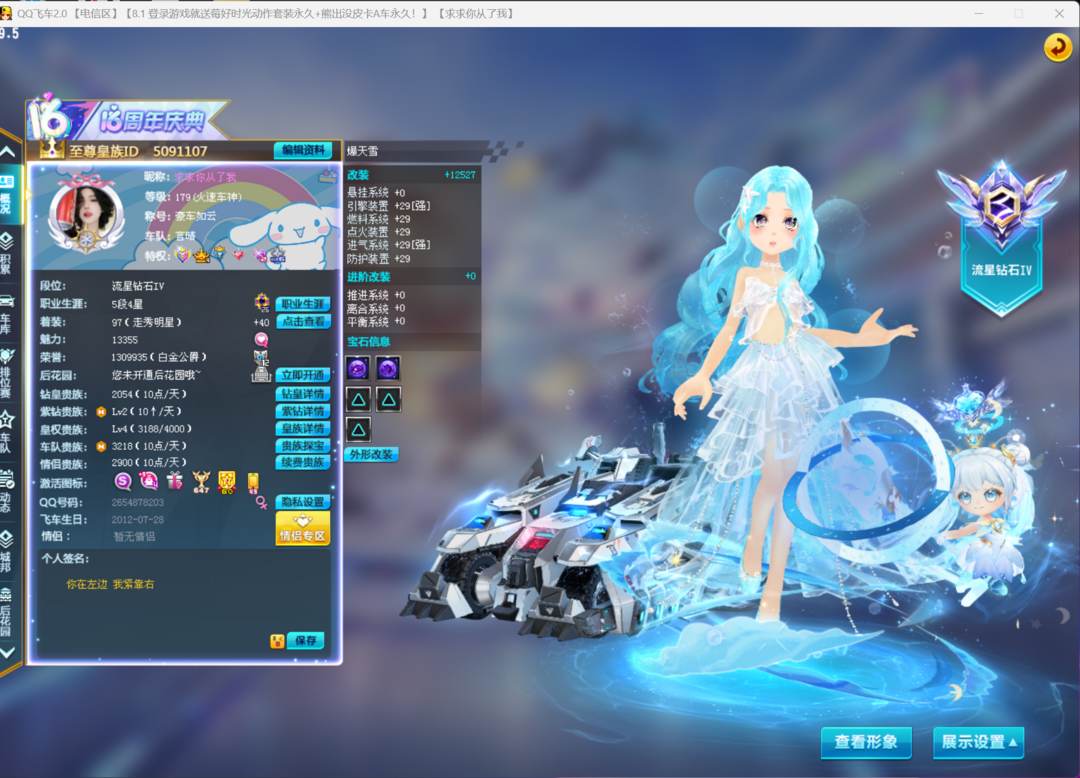Click the second empty triangle gem slot

click(x=388, y=399)
